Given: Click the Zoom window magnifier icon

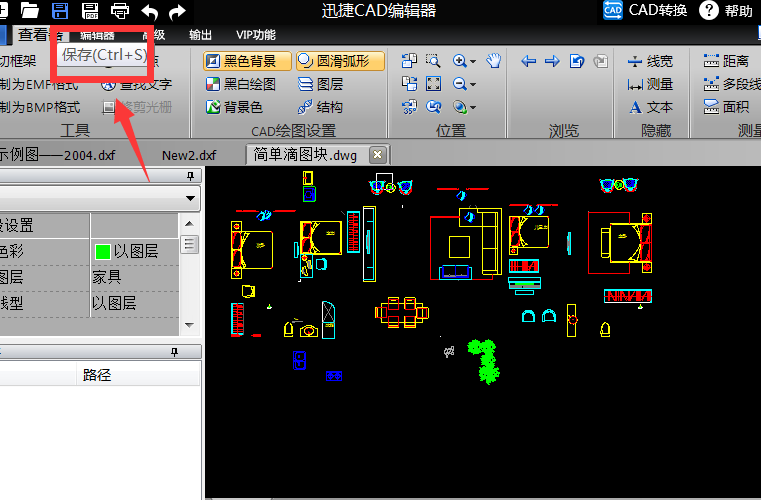Looking at the screenshot, I should pos(433,61).
